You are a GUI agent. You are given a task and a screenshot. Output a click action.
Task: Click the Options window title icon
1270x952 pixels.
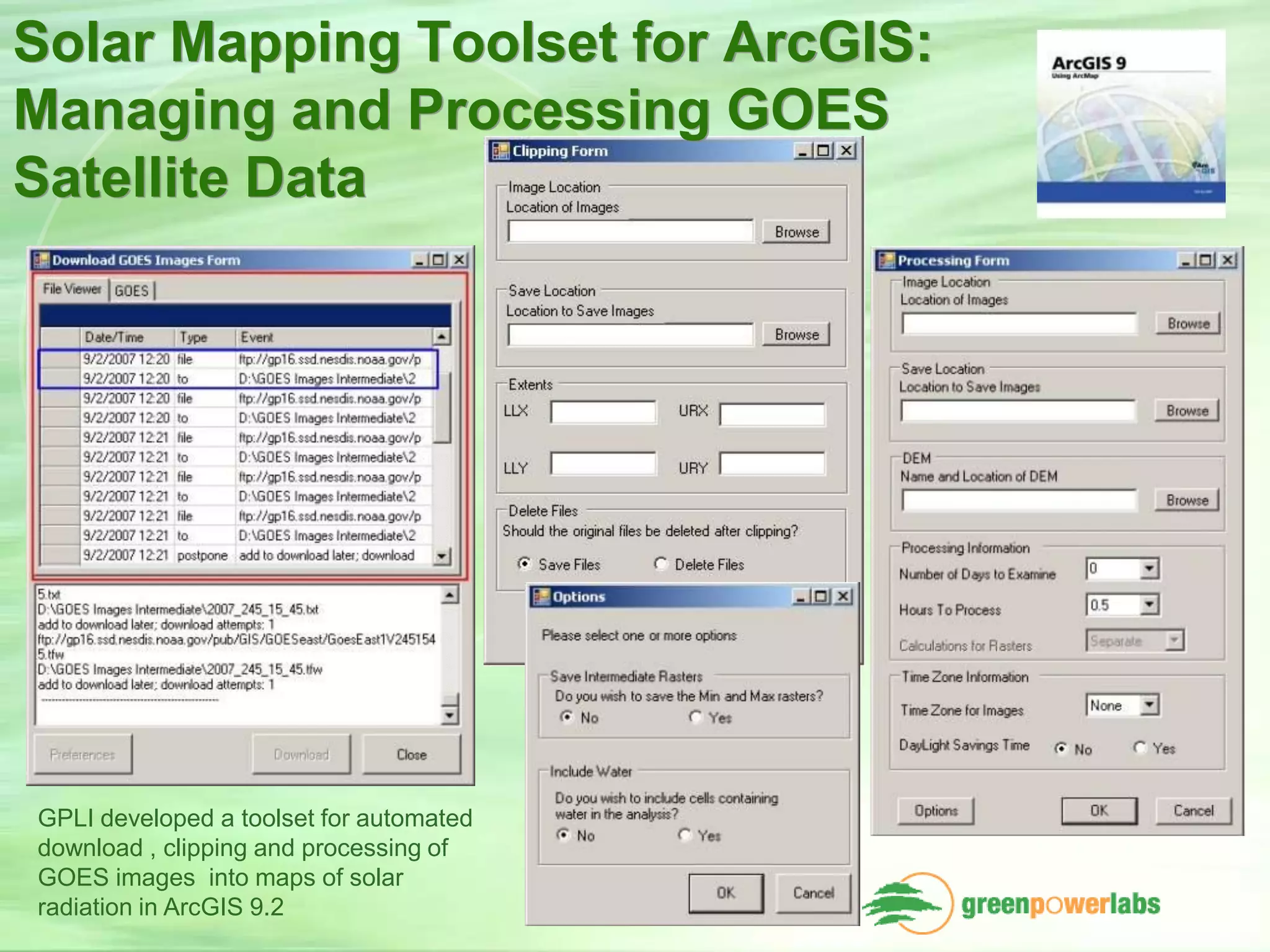pyautogui.click(x=541, y=596)
